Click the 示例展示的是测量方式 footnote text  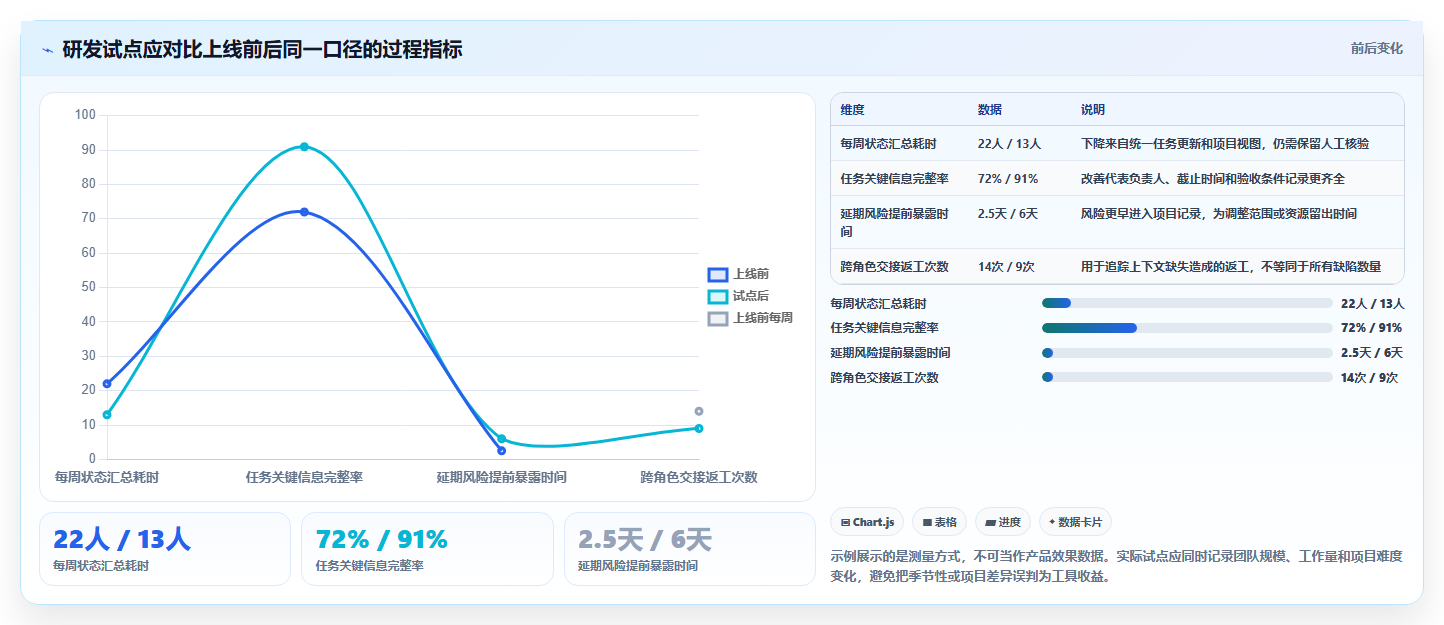1116,566
